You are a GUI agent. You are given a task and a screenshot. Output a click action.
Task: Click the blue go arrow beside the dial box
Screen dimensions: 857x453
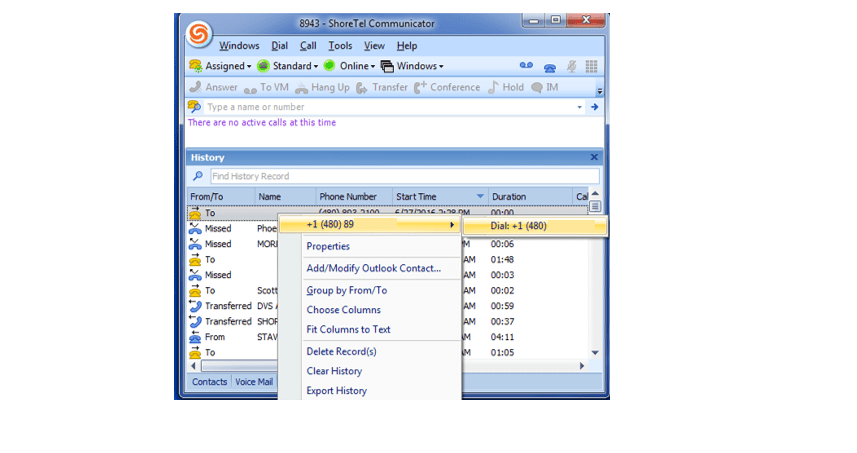595,107
